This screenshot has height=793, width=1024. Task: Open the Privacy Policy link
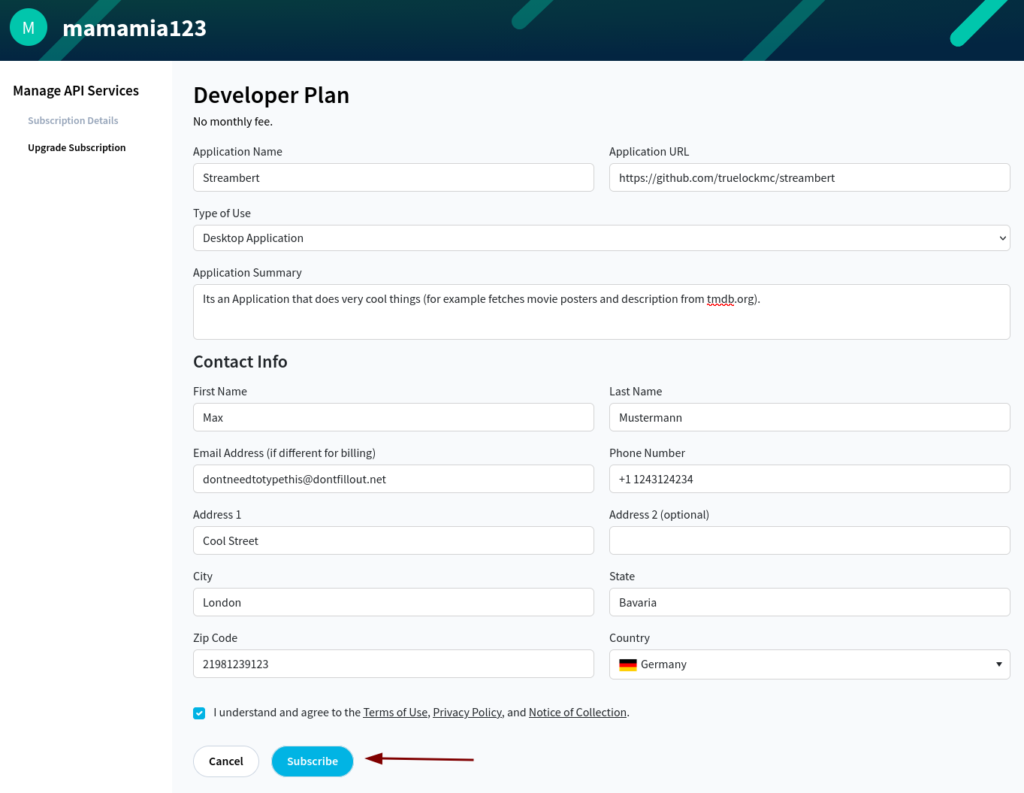click(x=467, y=712)
